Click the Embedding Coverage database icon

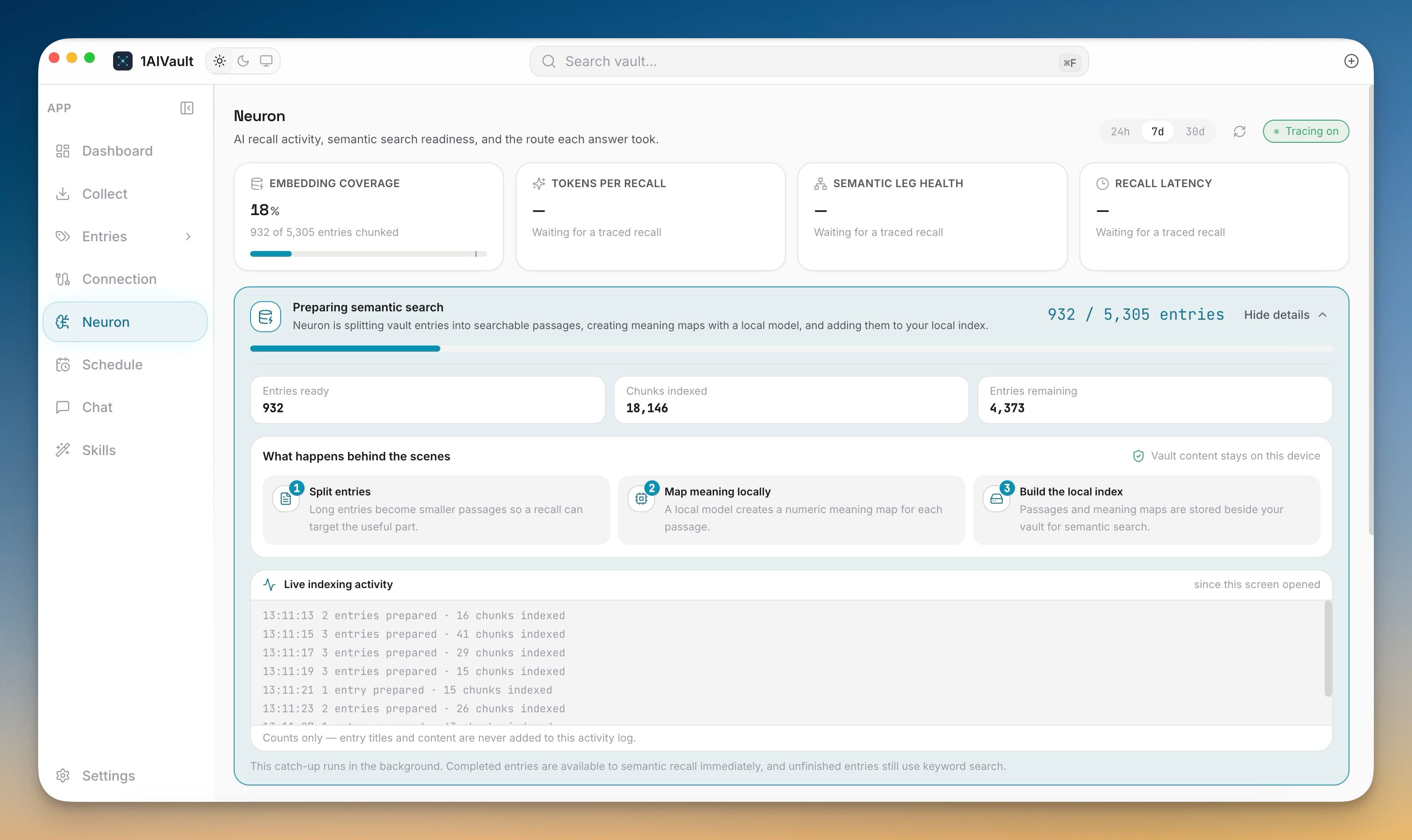click(x=257, y=184)
